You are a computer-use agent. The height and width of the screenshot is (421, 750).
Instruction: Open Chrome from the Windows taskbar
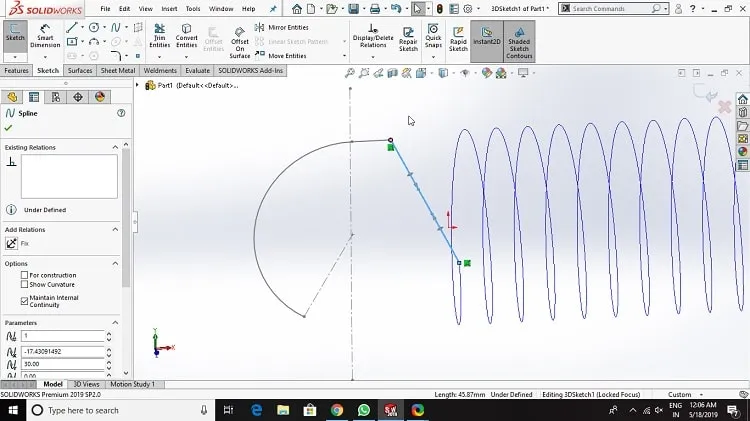point(337,410)
